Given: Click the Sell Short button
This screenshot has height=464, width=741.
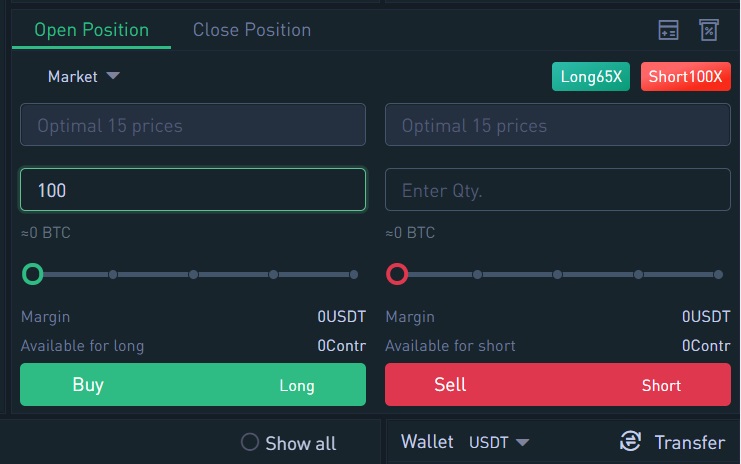Looking at the screenshot, I should 558,385.
